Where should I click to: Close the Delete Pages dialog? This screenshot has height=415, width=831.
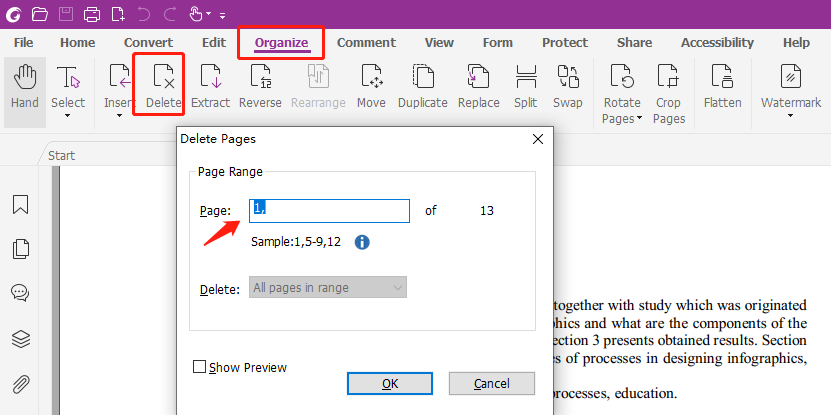tap(538, 139)
